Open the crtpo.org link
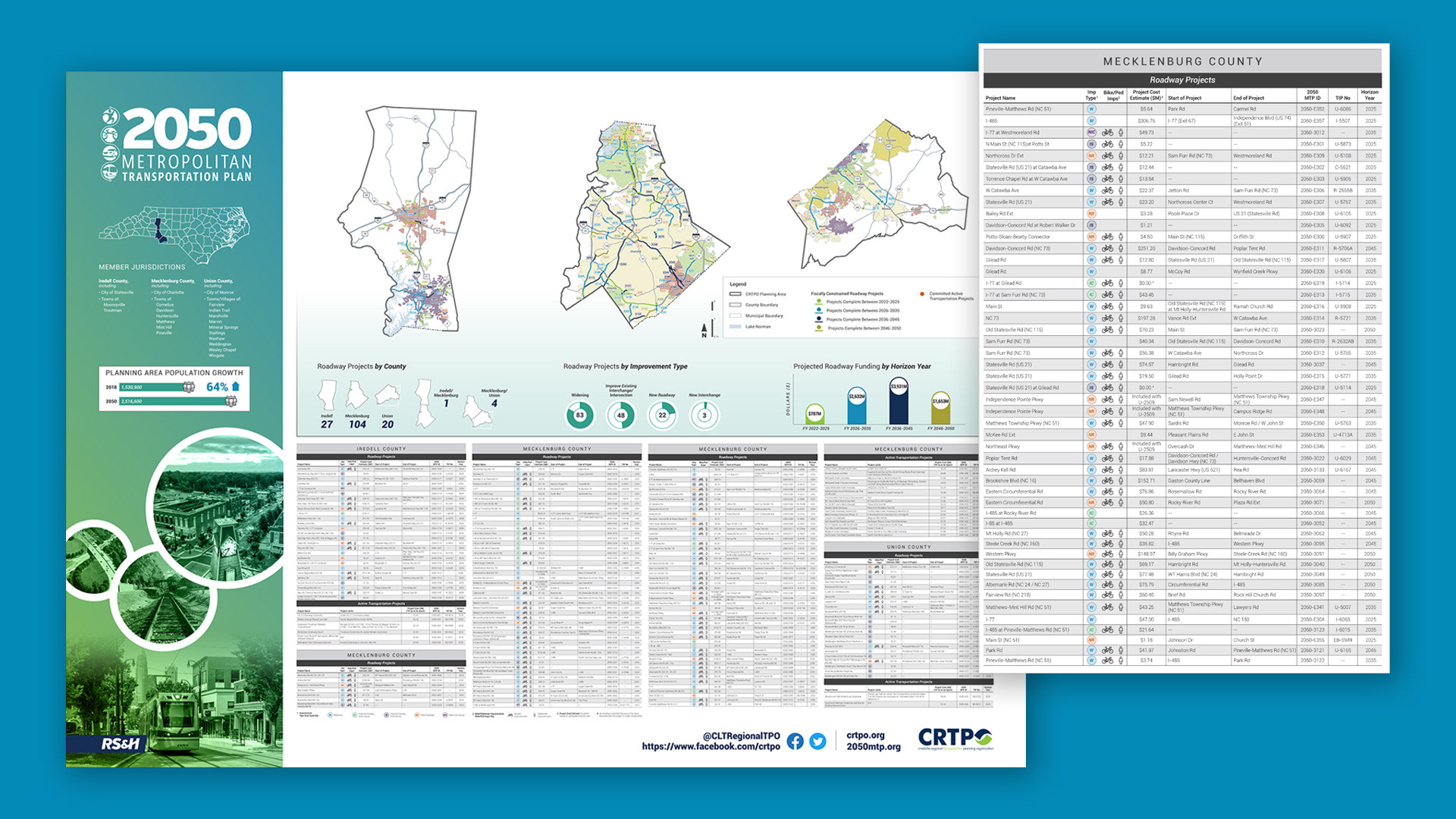Screen dimensions: 1456x819 pos(865,735)
